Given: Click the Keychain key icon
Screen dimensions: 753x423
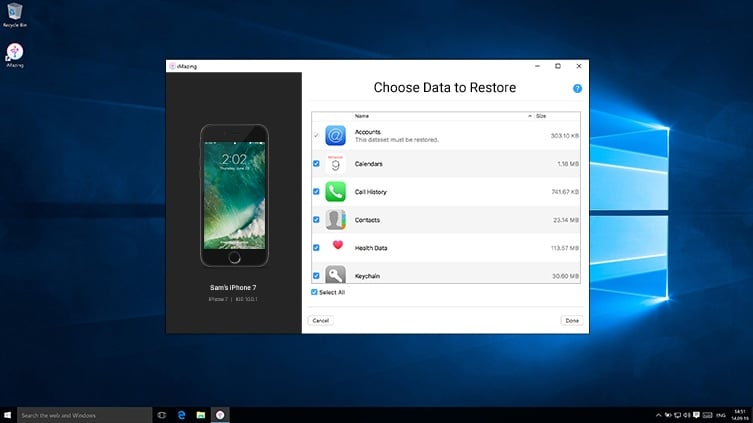Looking at the screenshot, I should pos(335,274).
